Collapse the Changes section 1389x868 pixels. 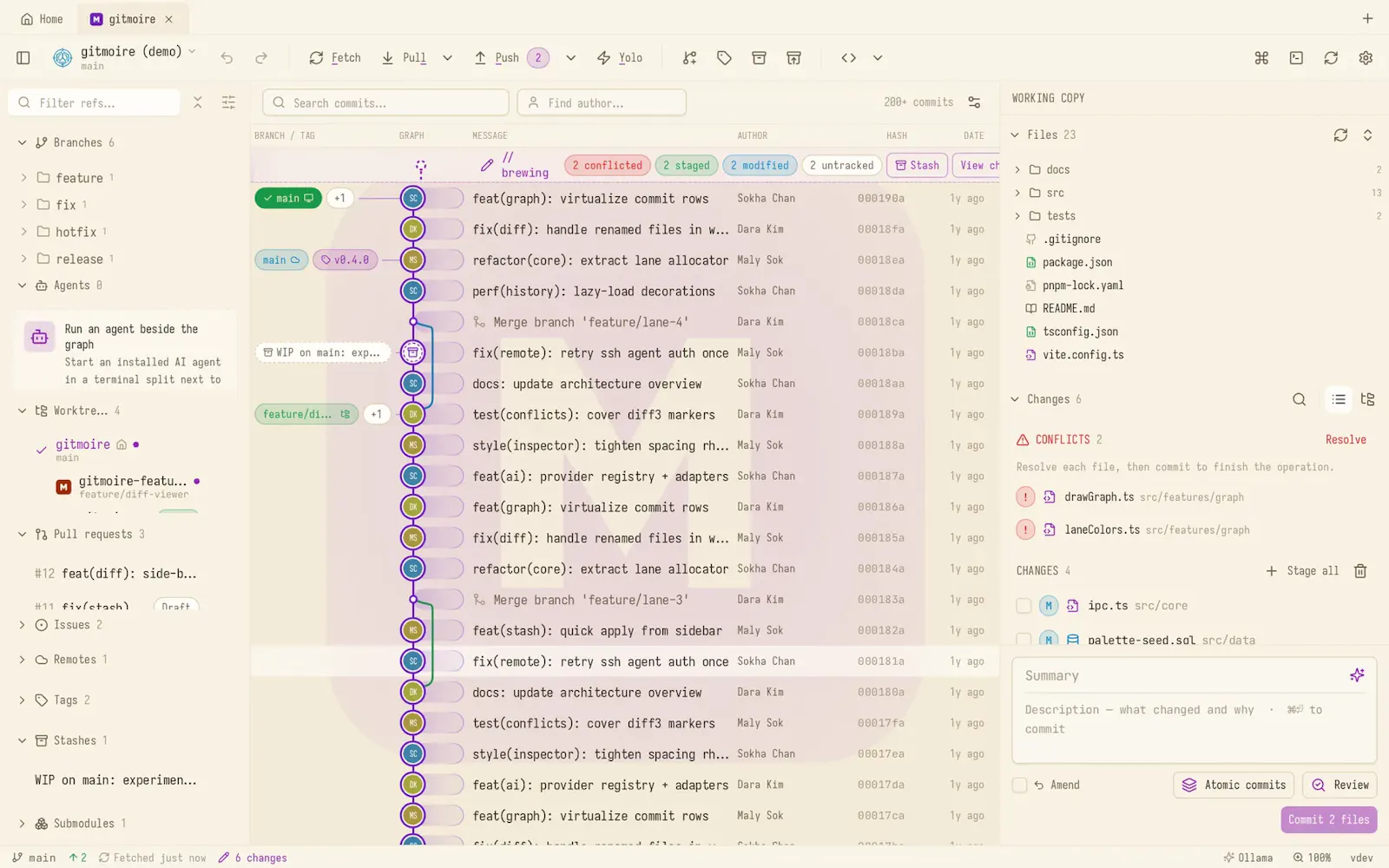1015,399
